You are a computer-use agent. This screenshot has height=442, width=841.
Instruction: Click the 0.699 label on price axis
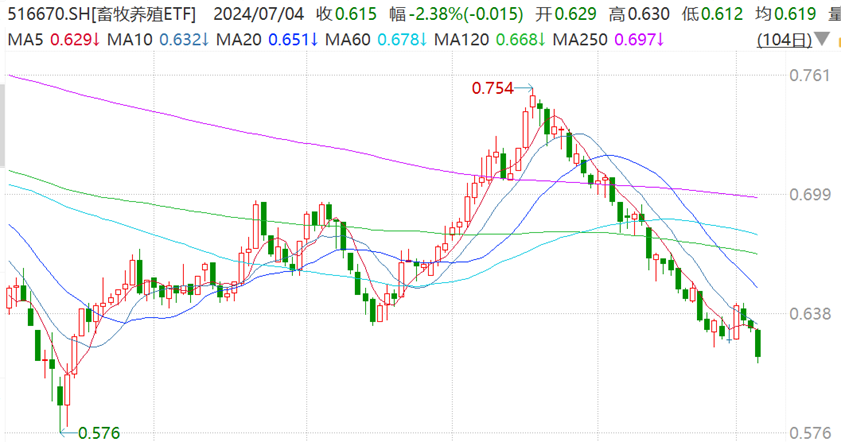[810, 194]
